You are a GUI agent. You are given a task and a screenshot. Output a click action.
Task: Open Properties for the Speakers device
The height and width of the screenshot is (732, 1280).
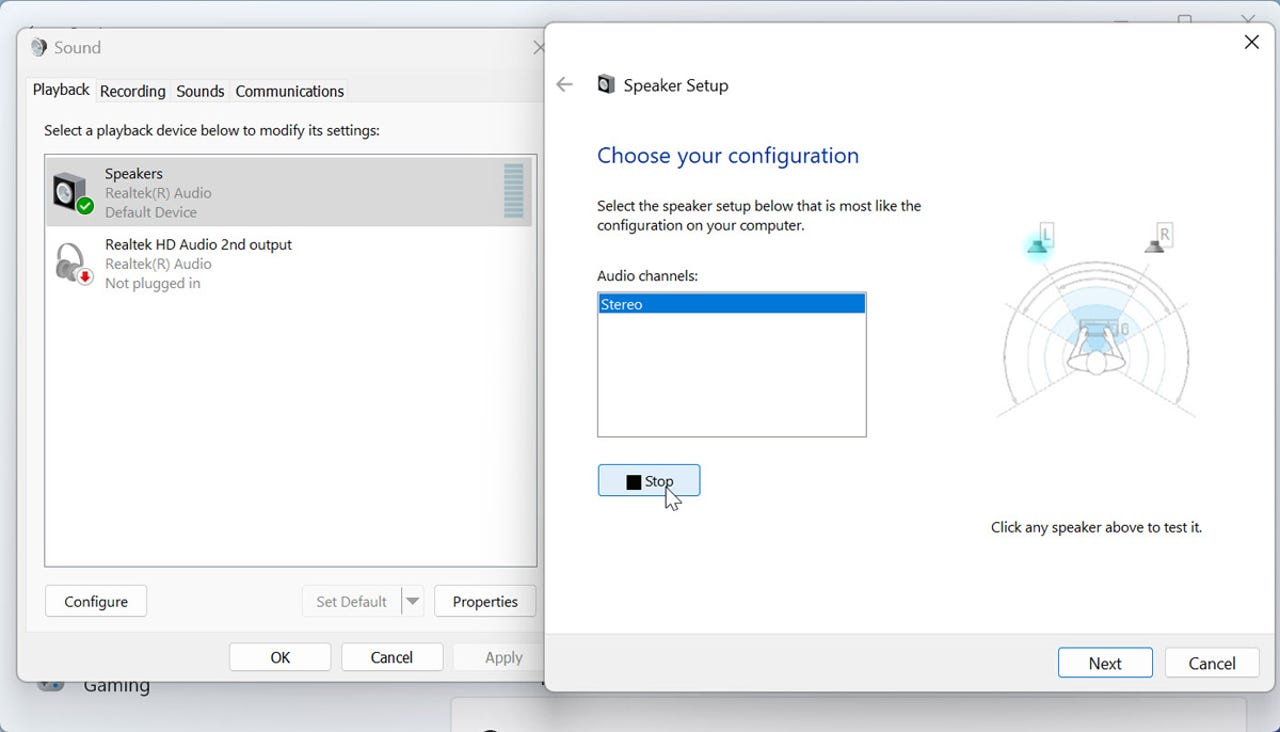point(485,601)
